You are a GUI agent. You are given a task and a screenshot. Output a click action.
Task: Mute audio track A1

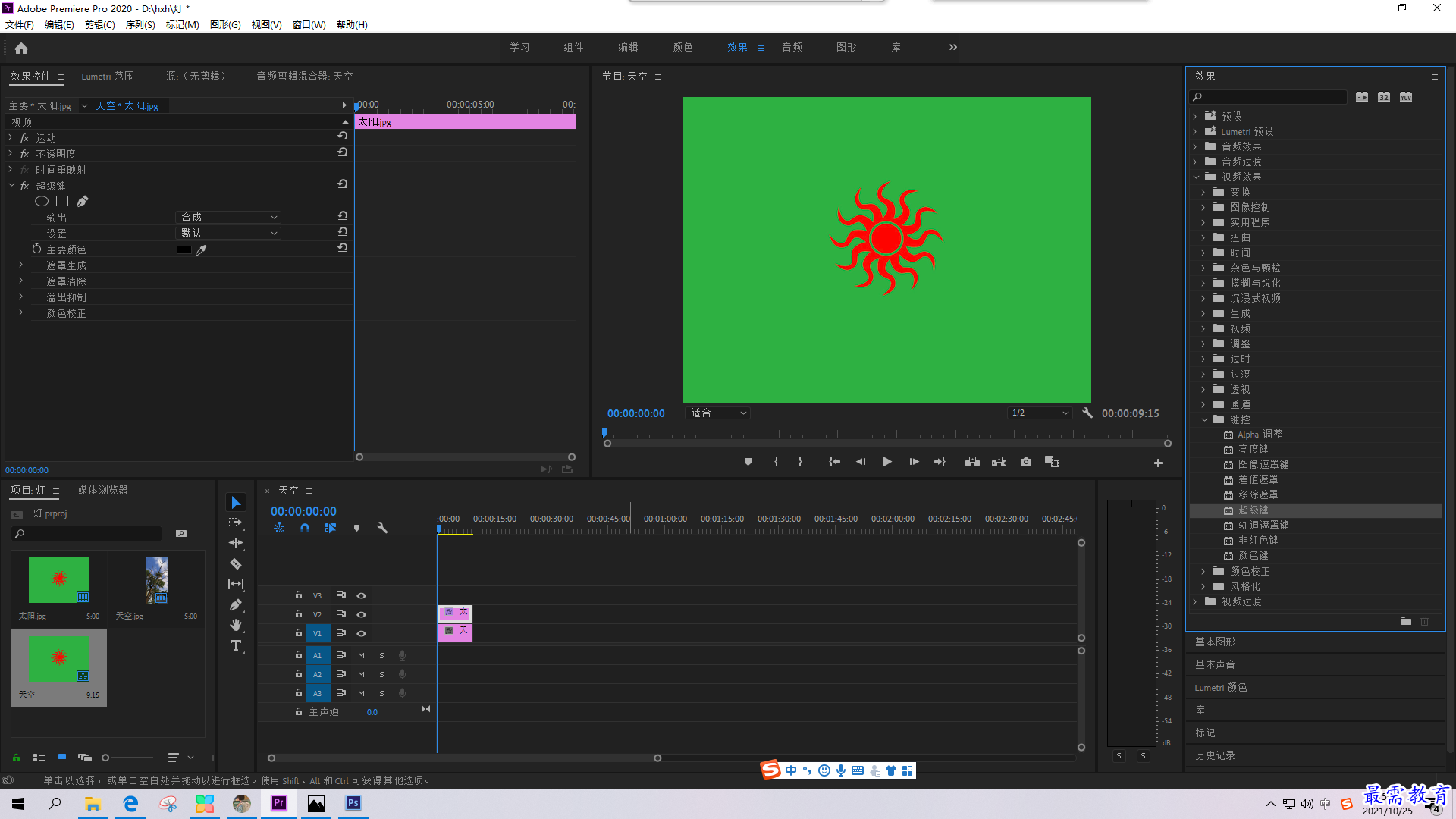tap(362, 655)
